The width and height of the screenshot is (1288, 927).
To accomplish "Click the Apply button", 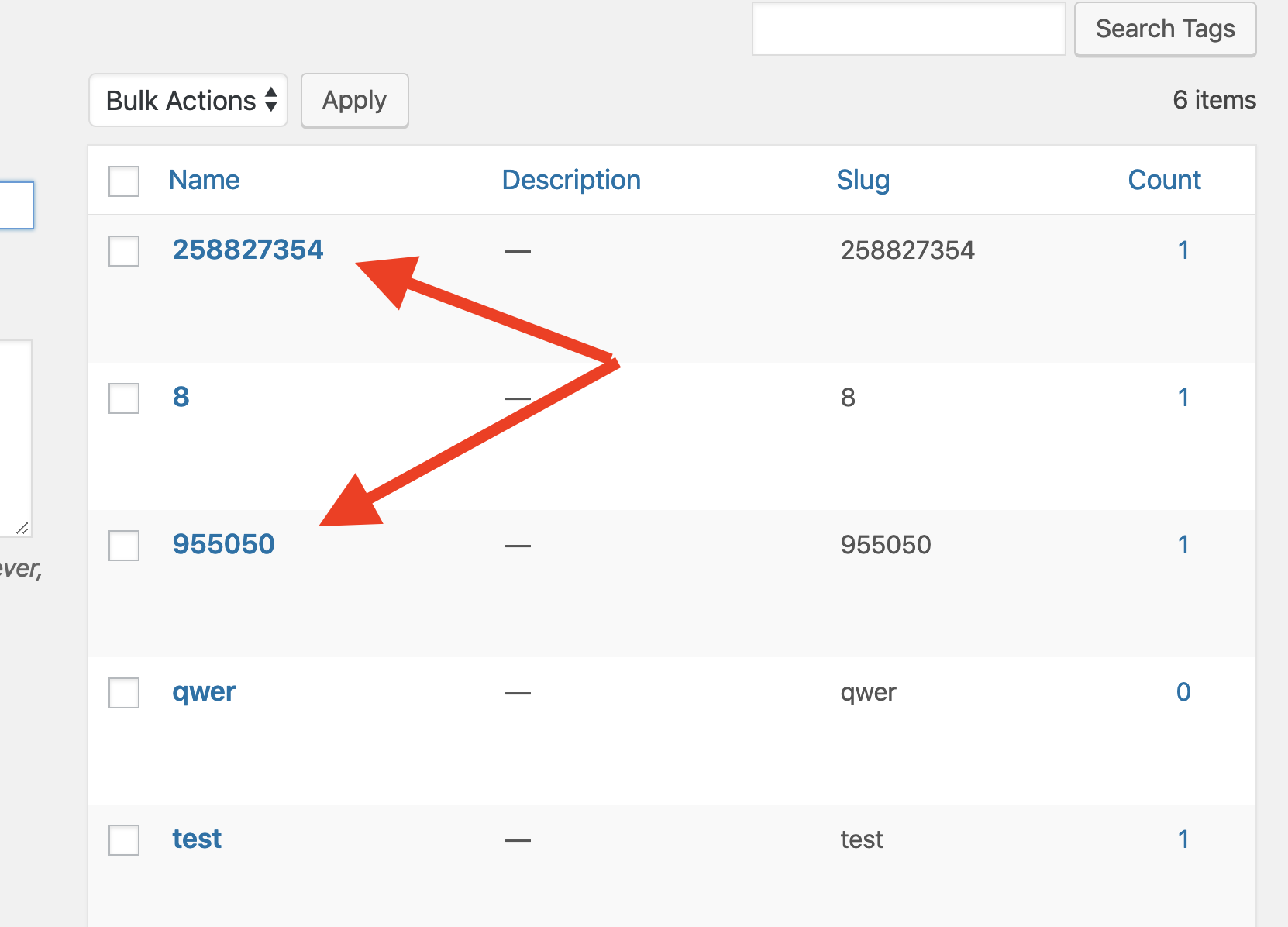I will [354, 100].
